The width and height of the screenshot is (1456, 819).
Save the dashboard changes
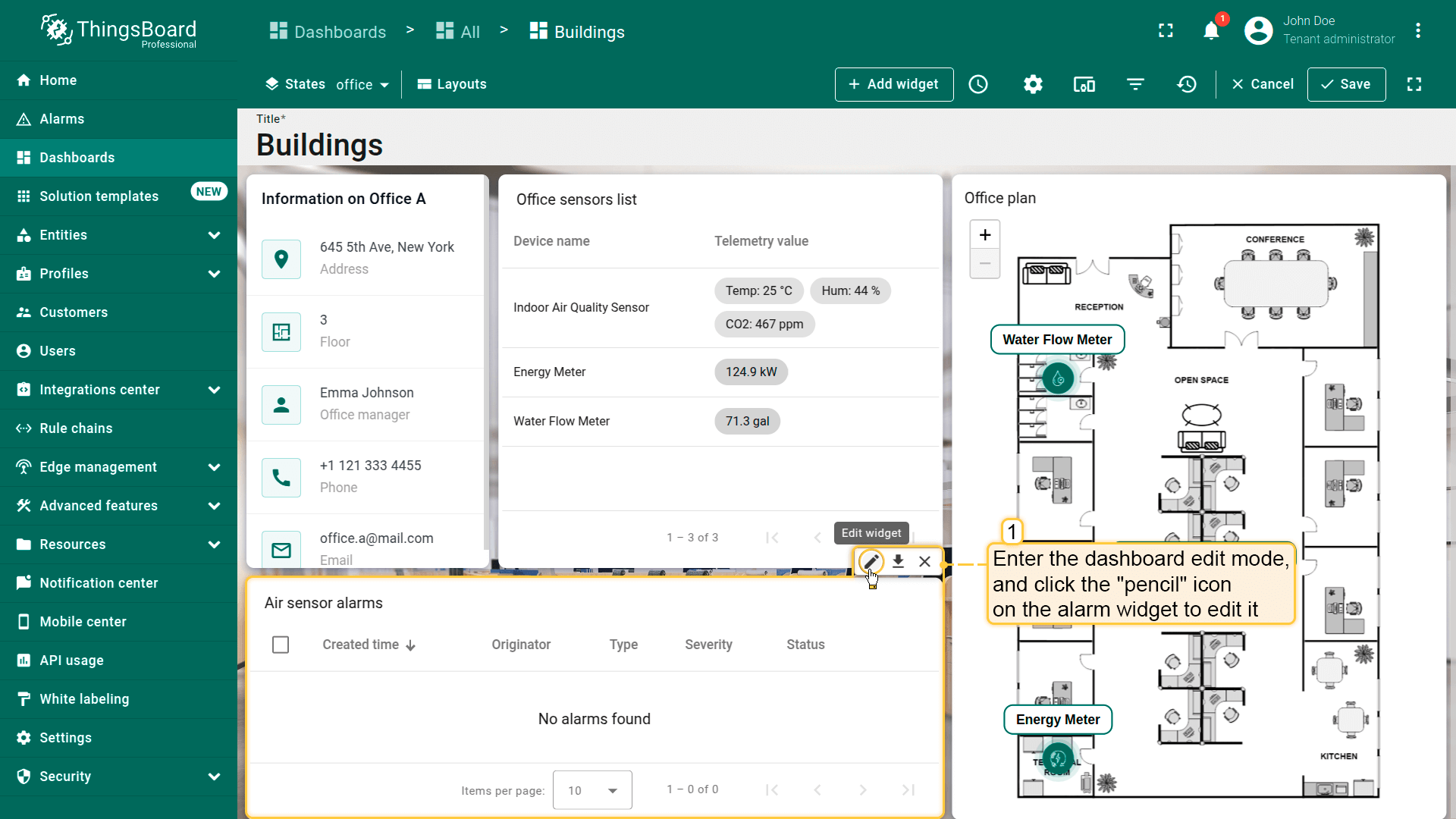1346,84
